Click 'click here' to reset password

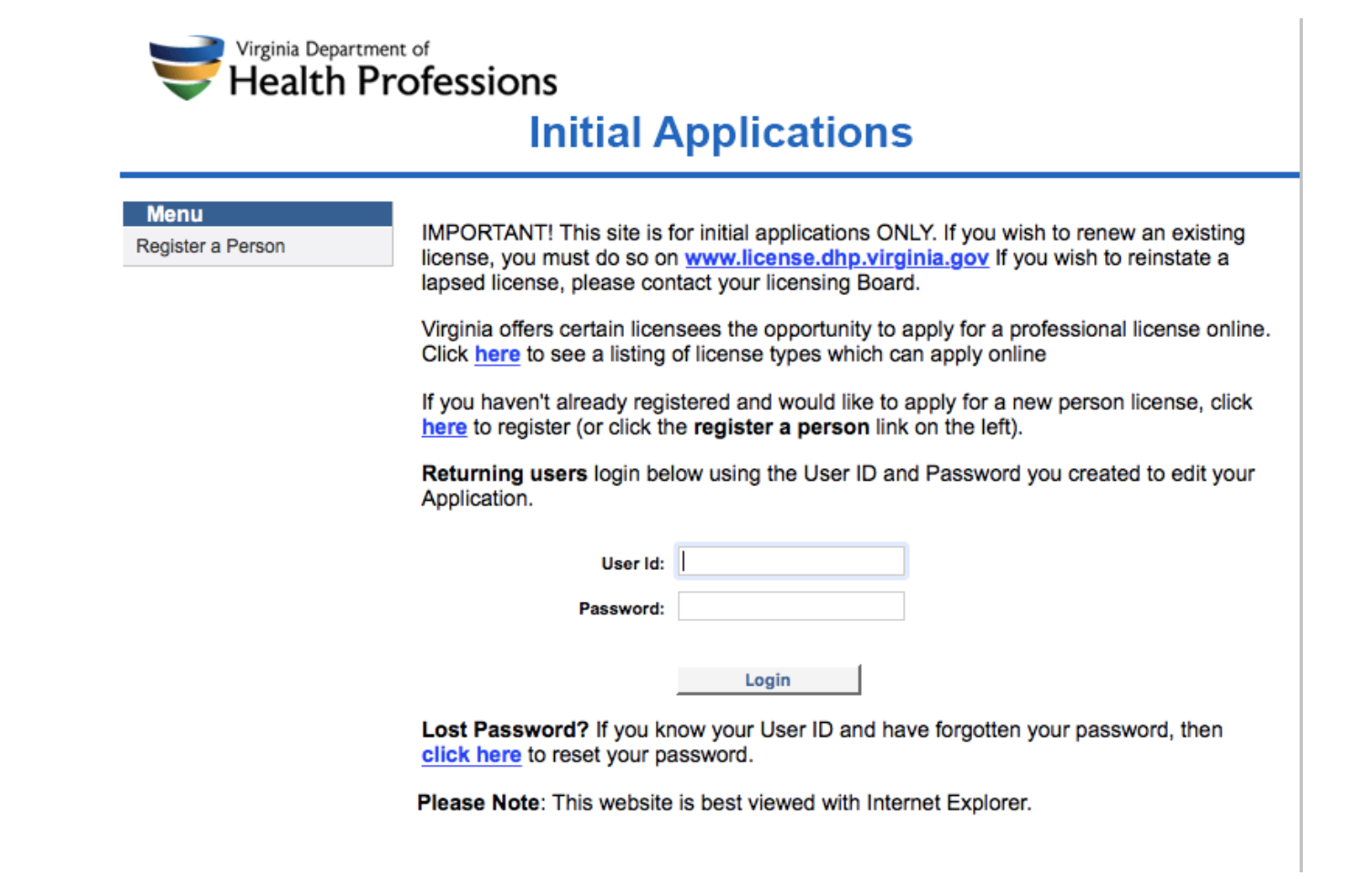[x=471, y=755]
